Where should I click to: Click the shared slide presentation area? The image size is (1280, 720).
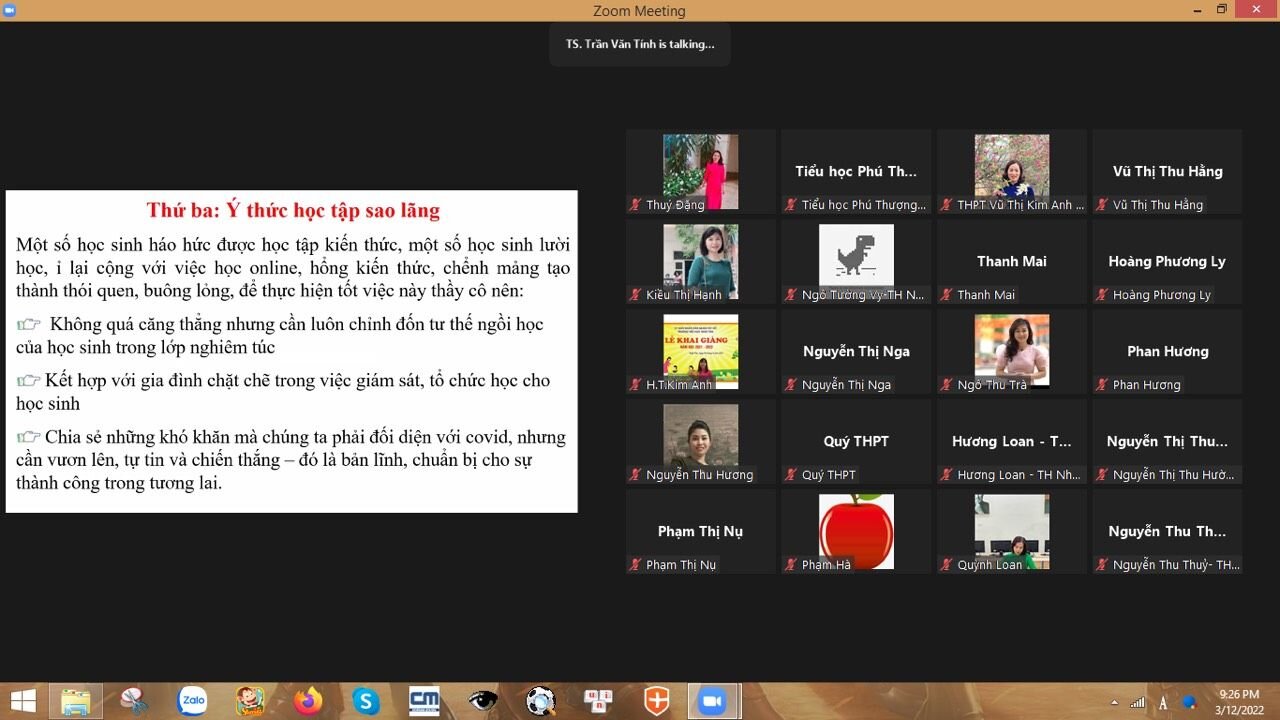coord(291,351)
